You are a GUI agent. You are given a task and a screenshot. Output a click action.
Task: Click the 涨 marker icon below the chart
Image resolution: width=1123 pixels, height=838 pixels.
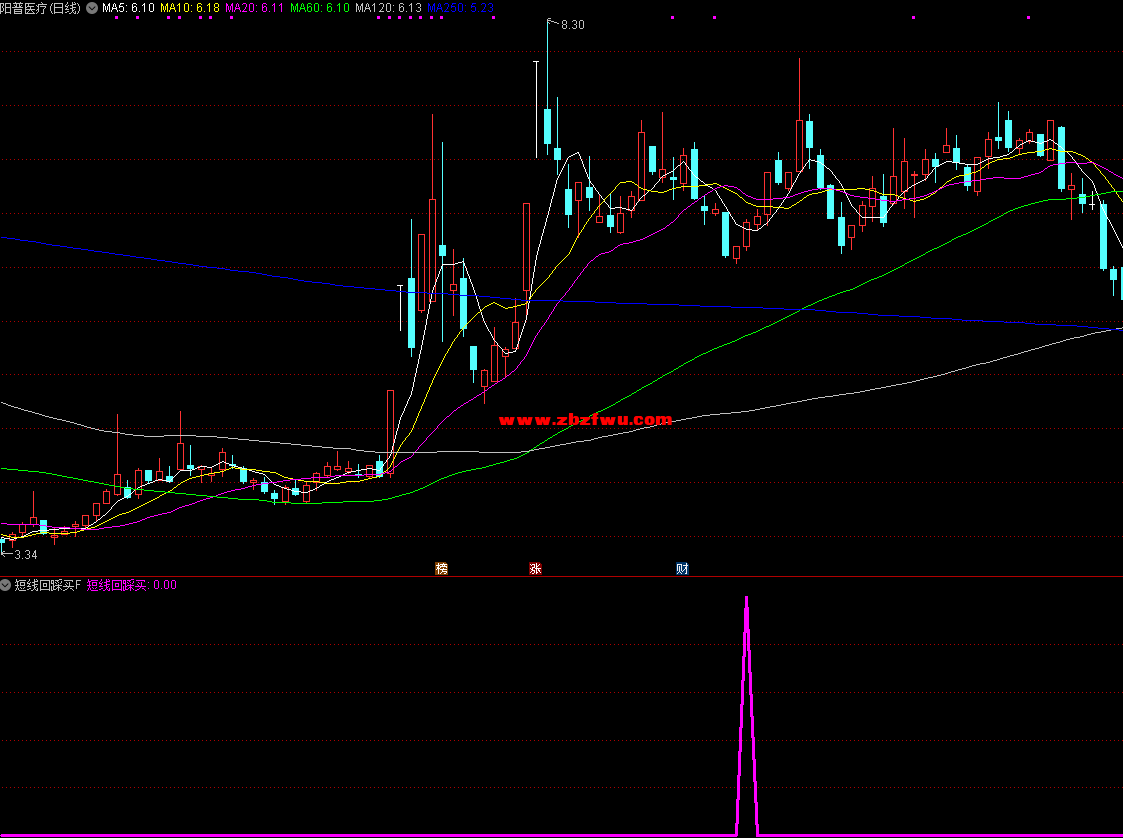pos(535,569)
